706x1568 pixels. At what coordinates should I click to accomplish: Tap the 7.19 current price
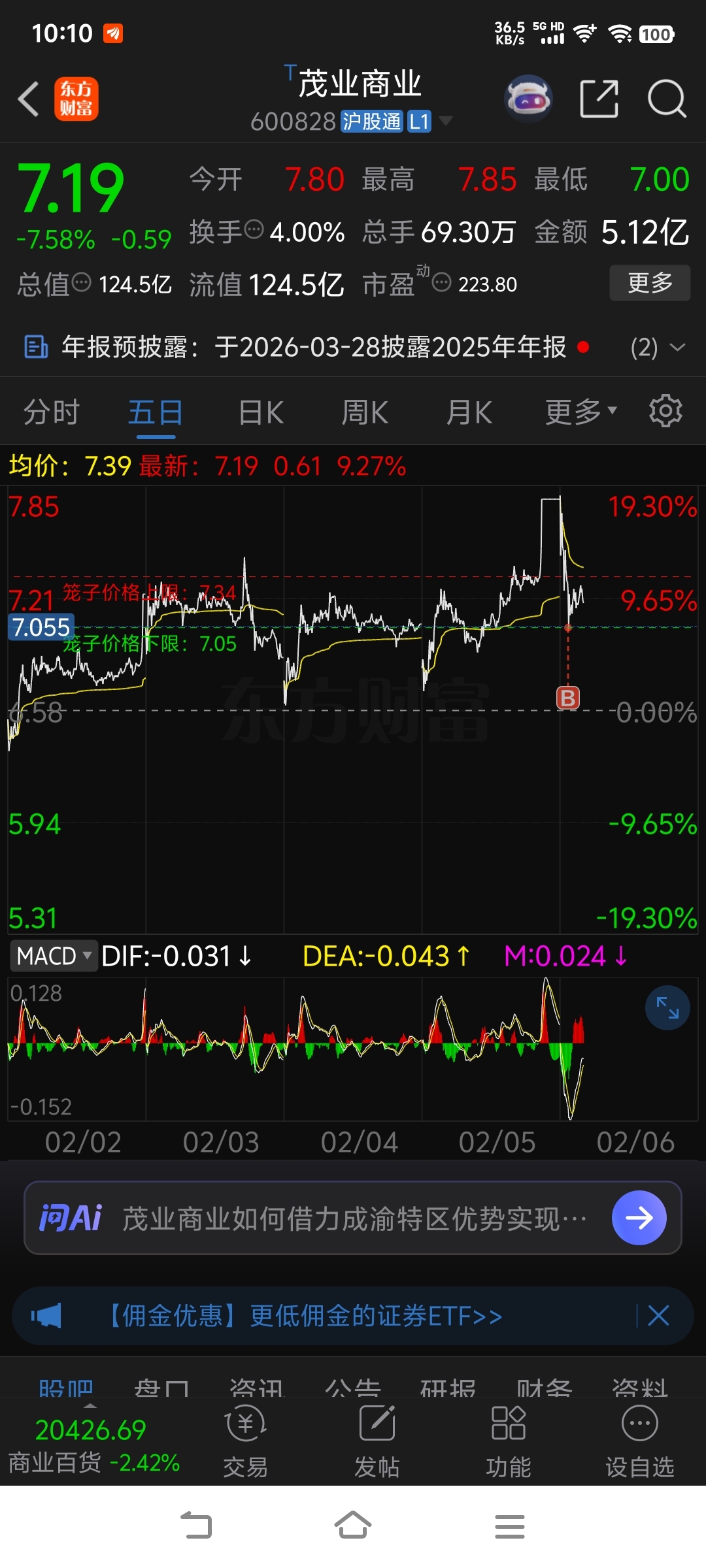70,188
